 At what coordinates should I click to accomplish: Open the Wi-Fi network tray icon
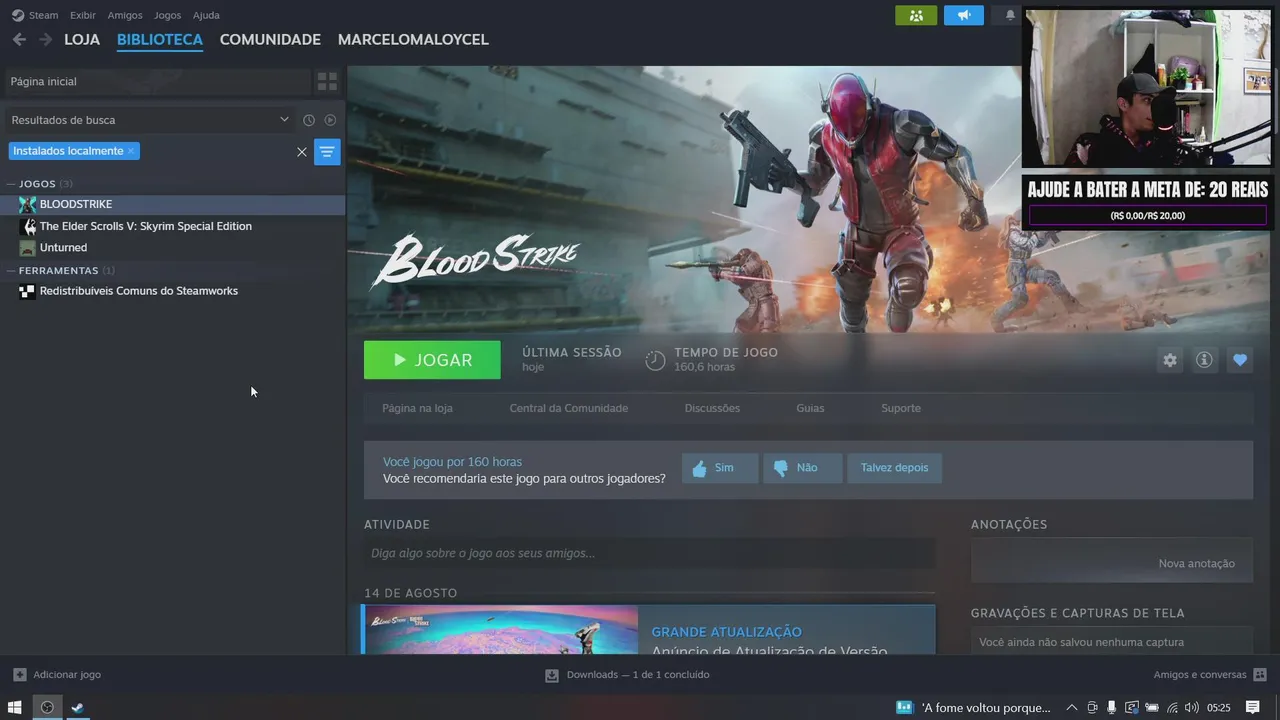click(x=1172, y=707)
